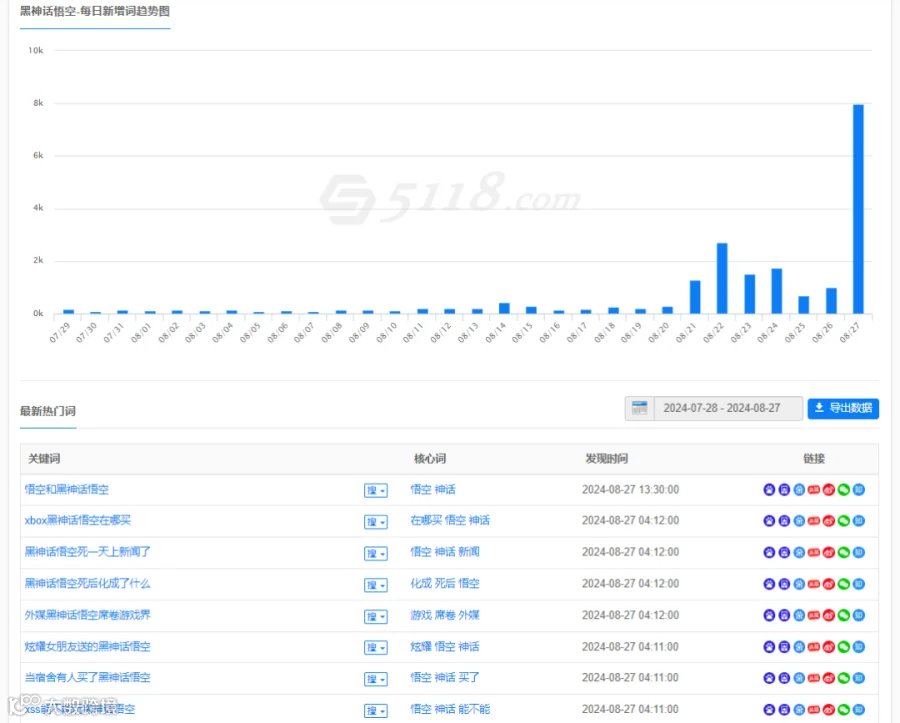Screen dimensions: 900x723
Task: Open Toutiao icon for 当宿舍有人买了黑神话悟空 row
Action: click(x=814, y=678)
